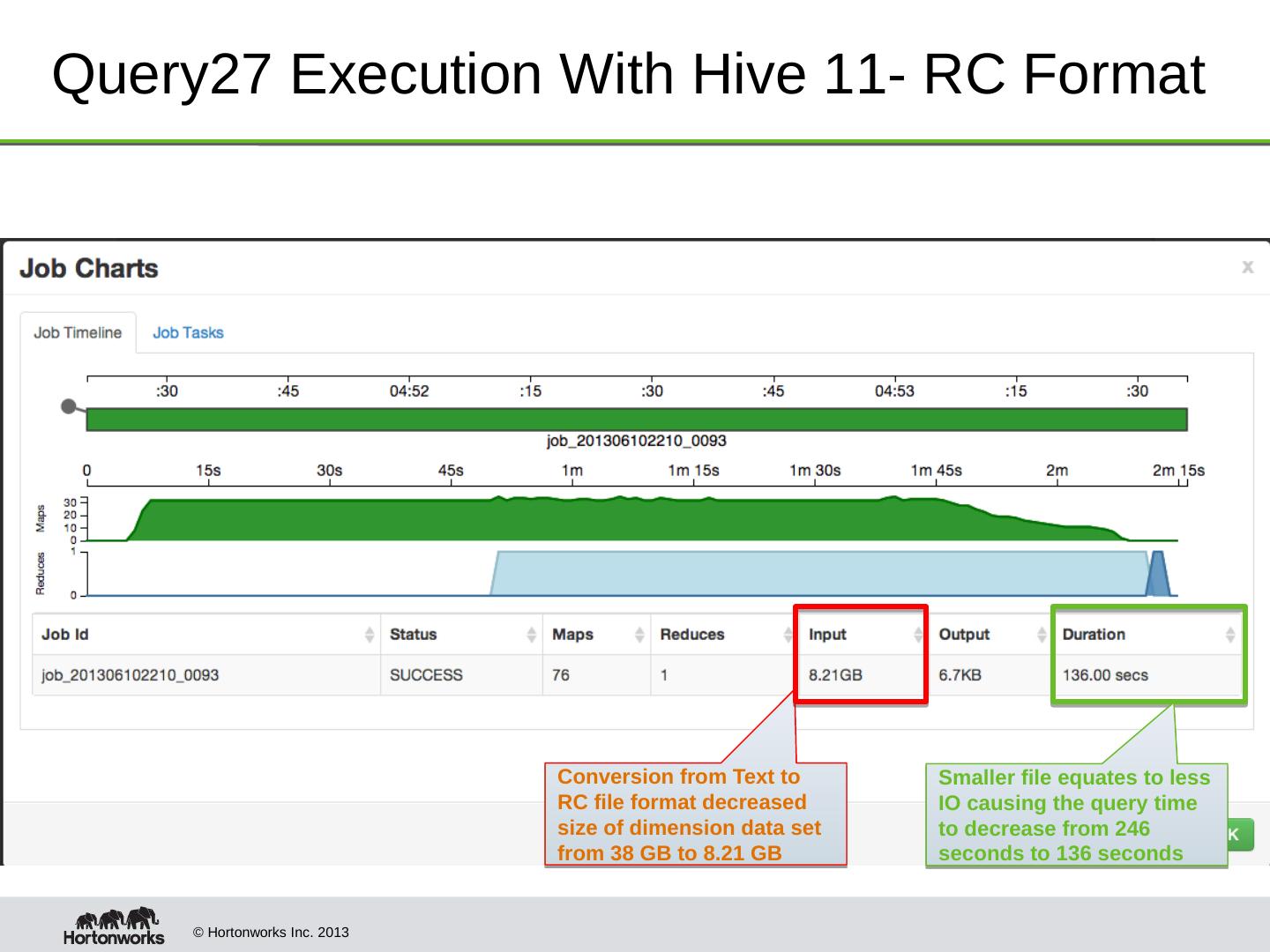Close the Job Charts dialog
The width and height of the screenshot is (1270, 952).
[x=1247, y=266]
